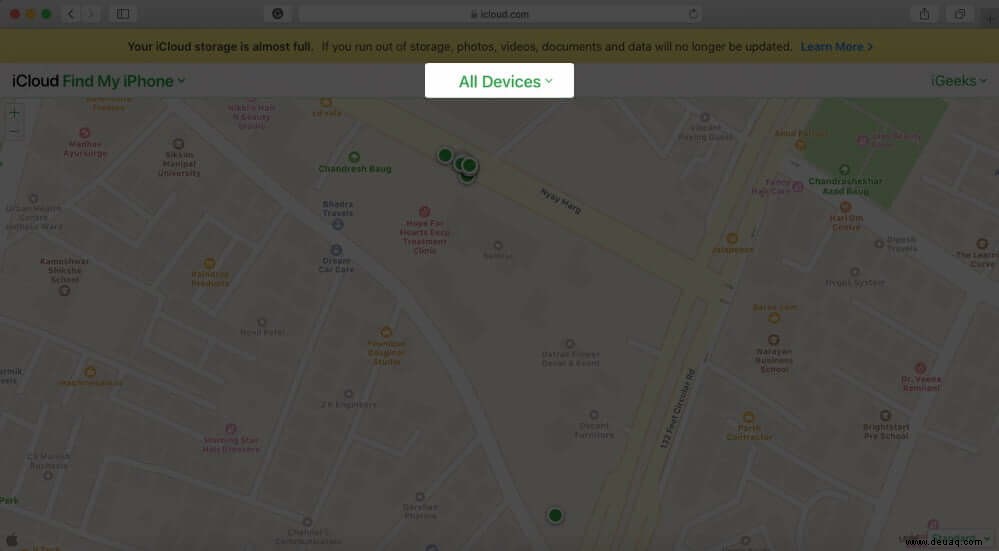The width and height of the screenshot is (999, 551).
Task: Select the leftmost green device dot near Nyay Marg
Action: point(445,155)
